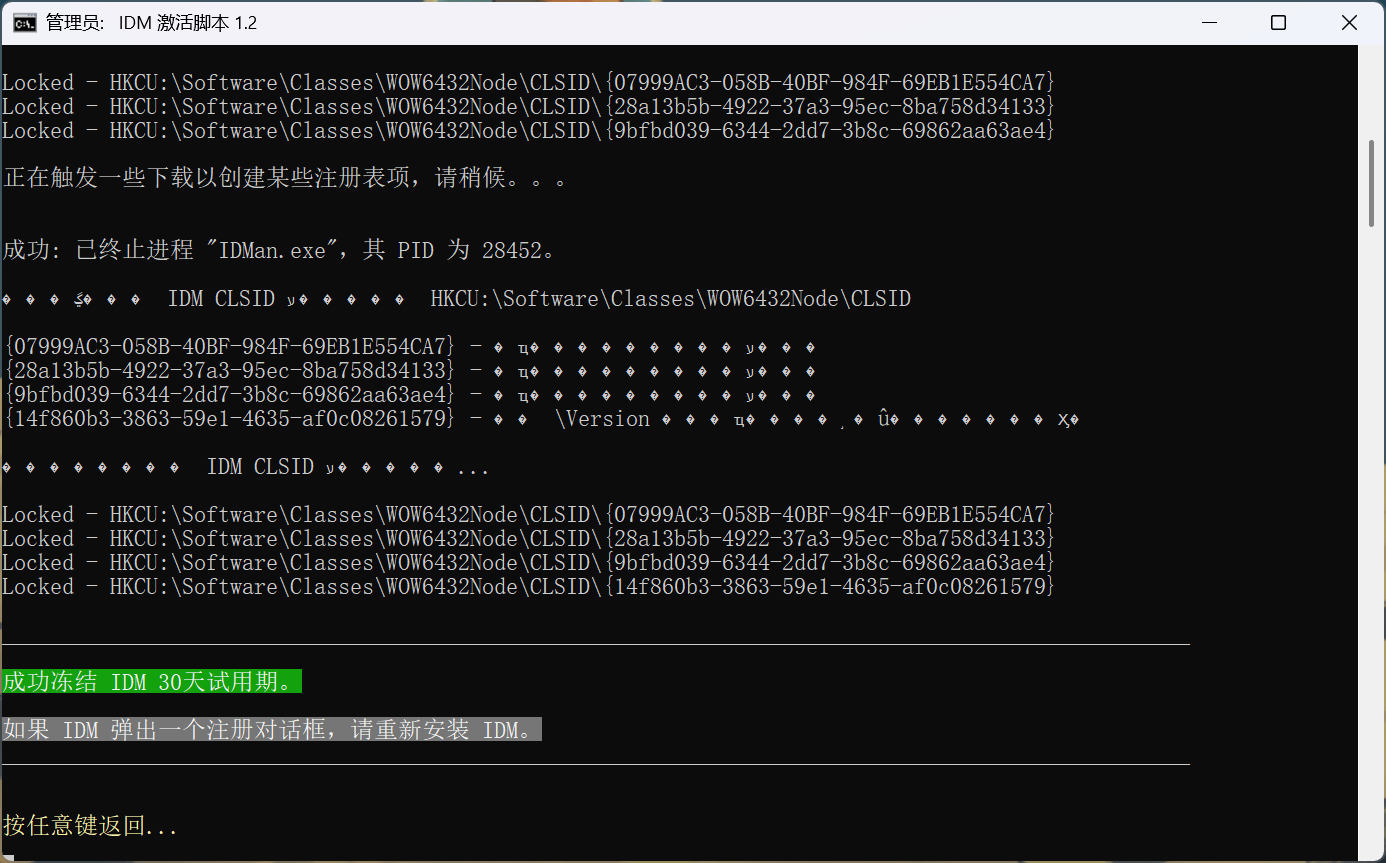Click the IDM CLSID line ending with dots
The image size is (1386, 863).
pyautogui.click(x=246, y=468)
